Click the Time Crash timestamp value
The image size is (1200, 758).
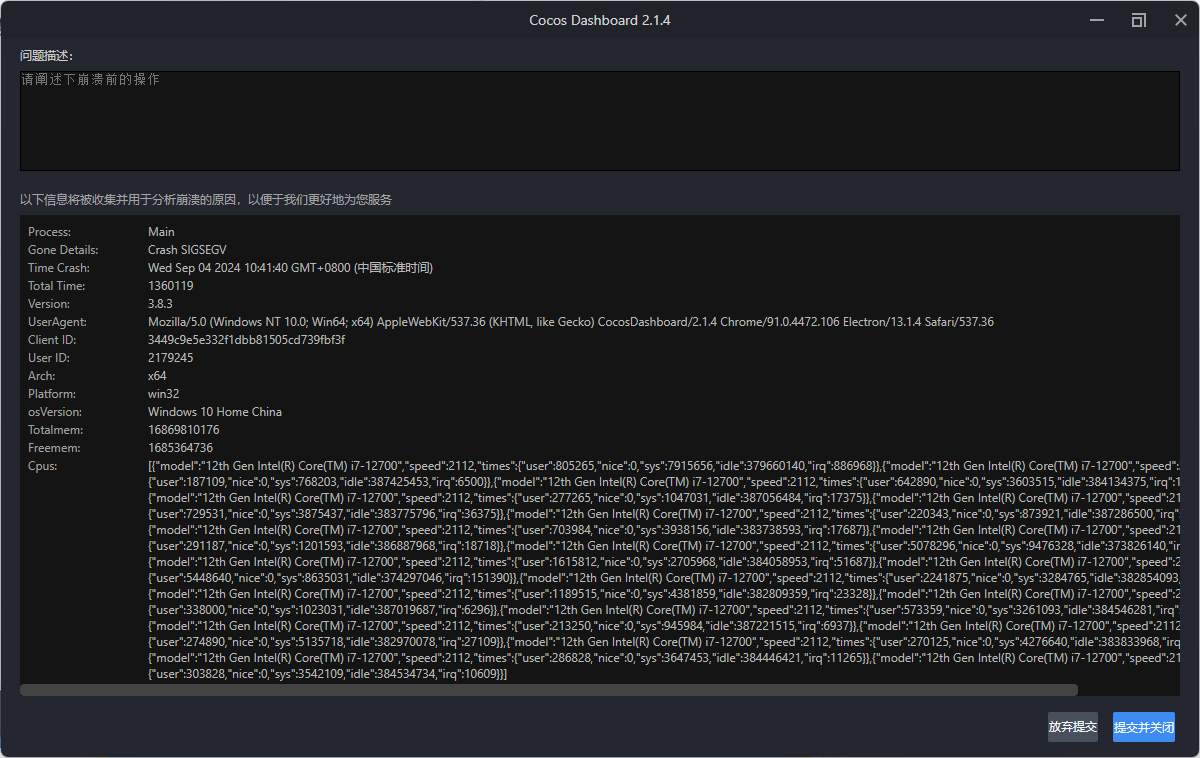290,268
